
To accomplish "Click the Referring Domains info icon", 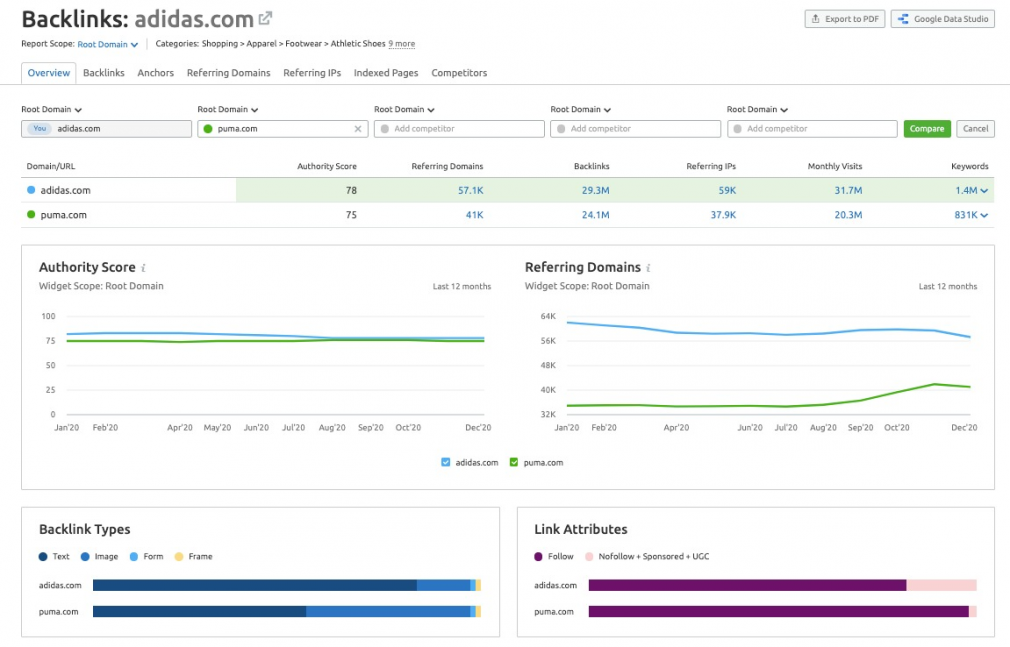I will 648,268.
